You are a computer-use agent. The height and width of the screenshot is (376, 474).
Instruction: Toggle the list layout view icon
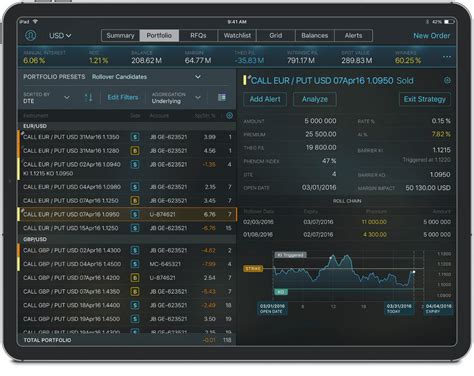point(222,97)
